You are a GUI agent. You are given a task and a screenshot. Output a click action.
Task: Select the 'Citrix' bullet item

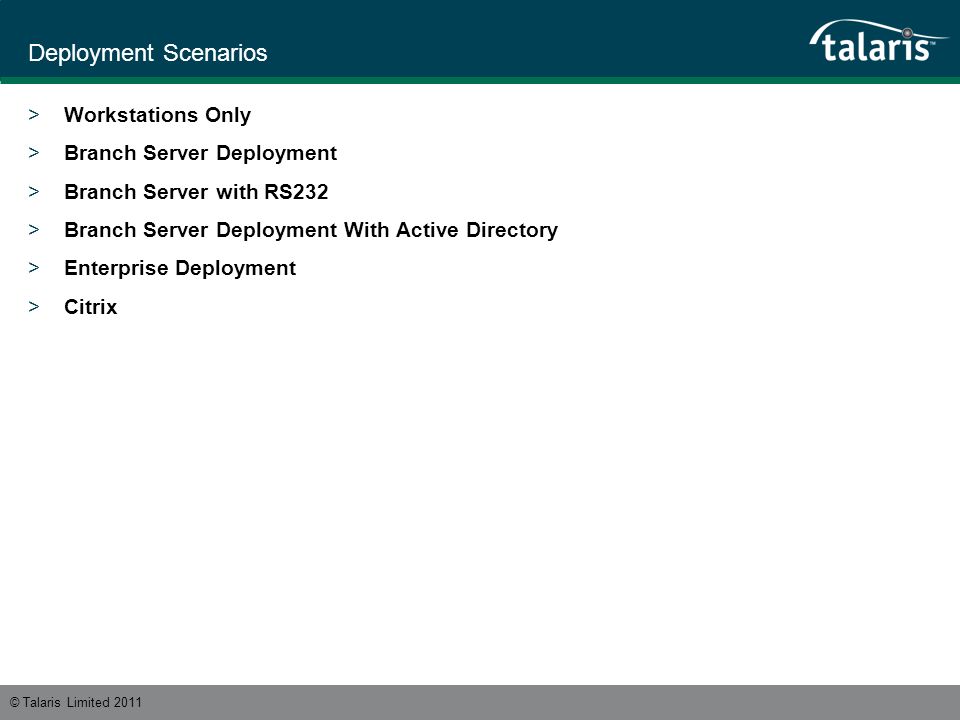91,307
